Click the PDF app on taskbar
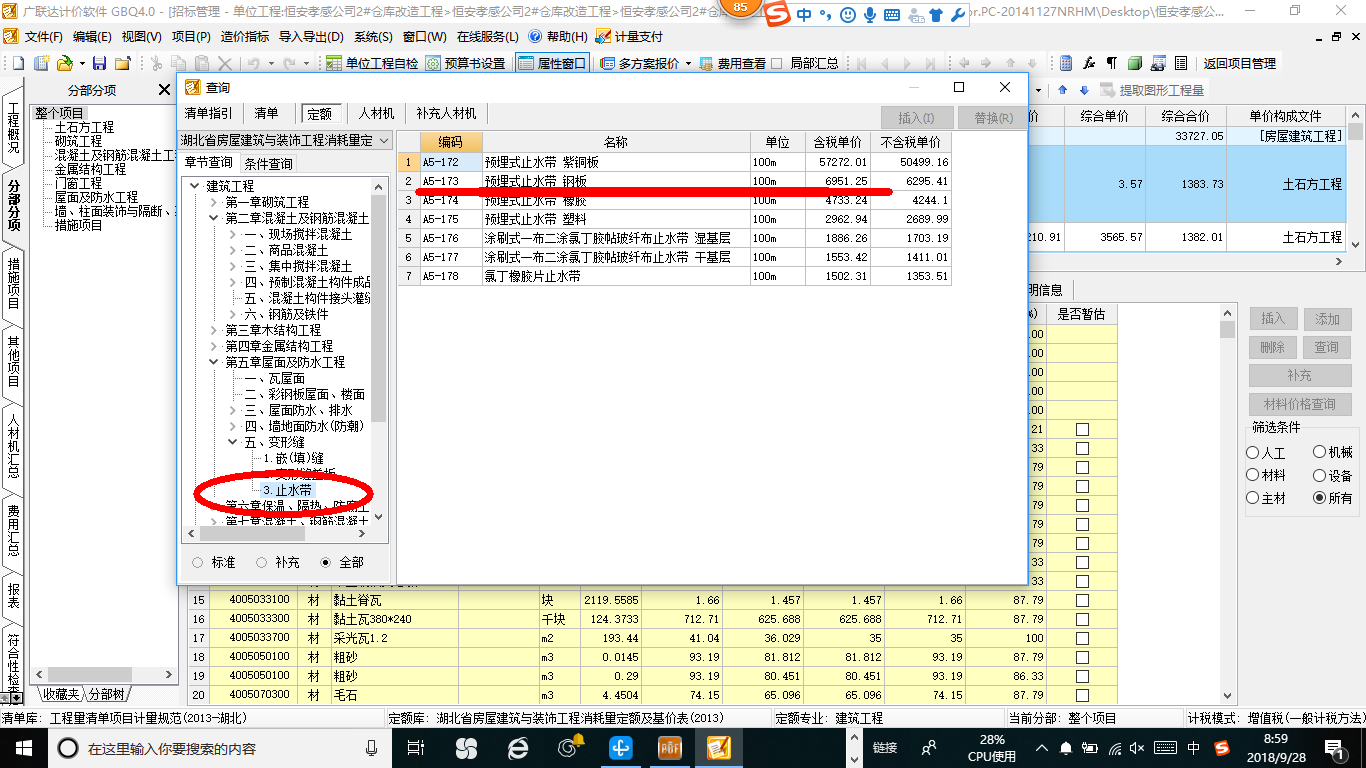 coord(669,747)
